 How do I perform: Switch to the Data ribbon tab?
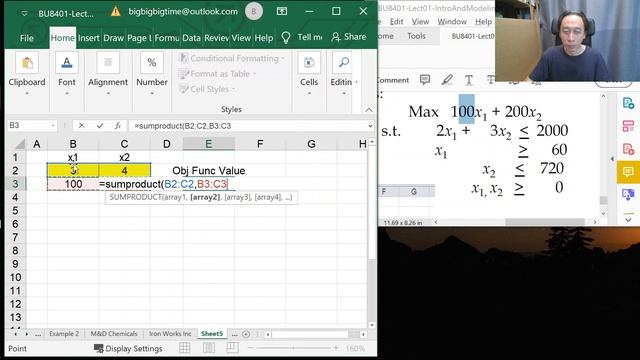point(191,38)
